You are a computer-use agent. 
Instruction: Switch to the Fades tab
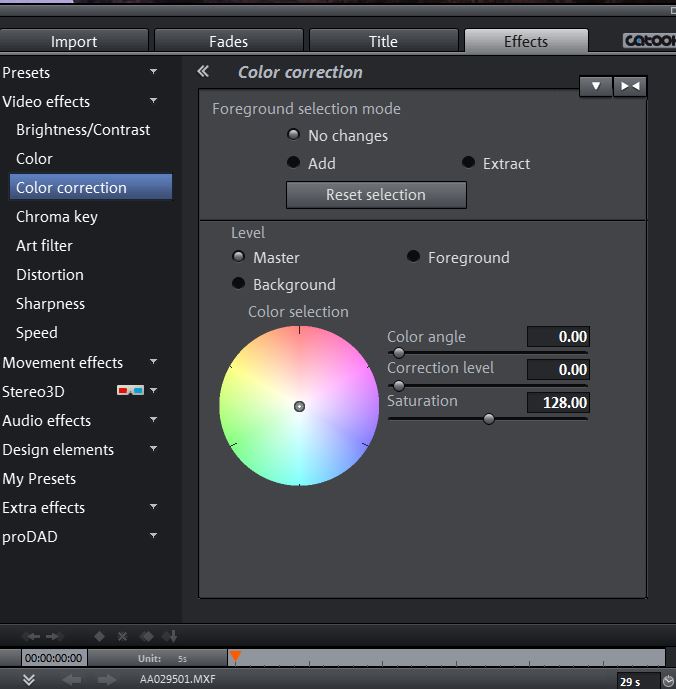coord(229,41)
